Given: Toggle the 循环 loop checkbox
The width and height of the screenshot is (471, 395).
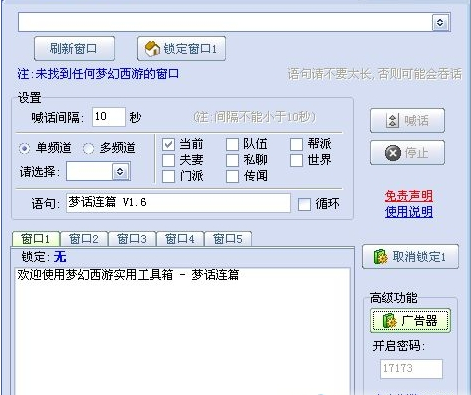Looking at the screenshot, I should point(304,204).
